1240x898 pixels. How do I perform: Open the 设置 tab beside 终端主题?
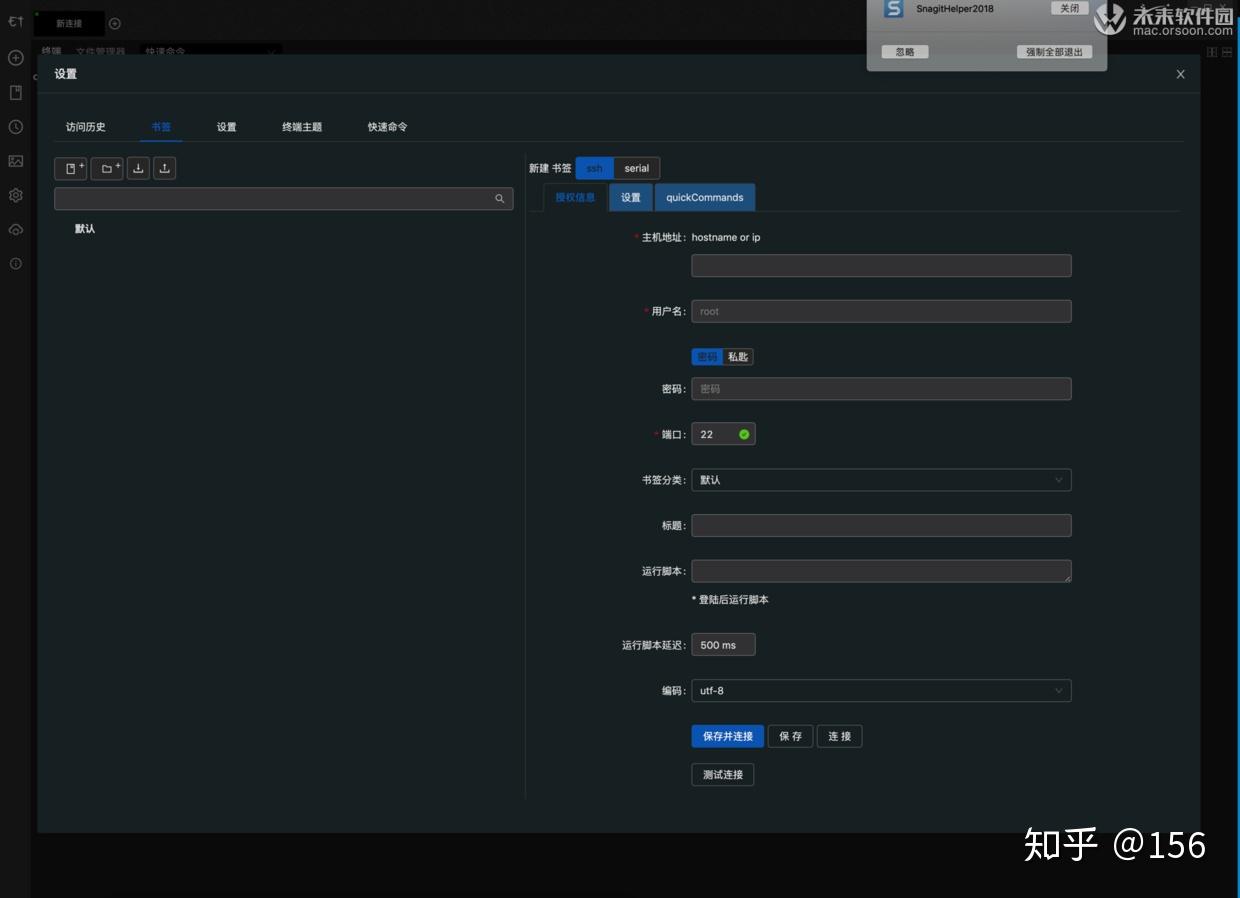227,127
